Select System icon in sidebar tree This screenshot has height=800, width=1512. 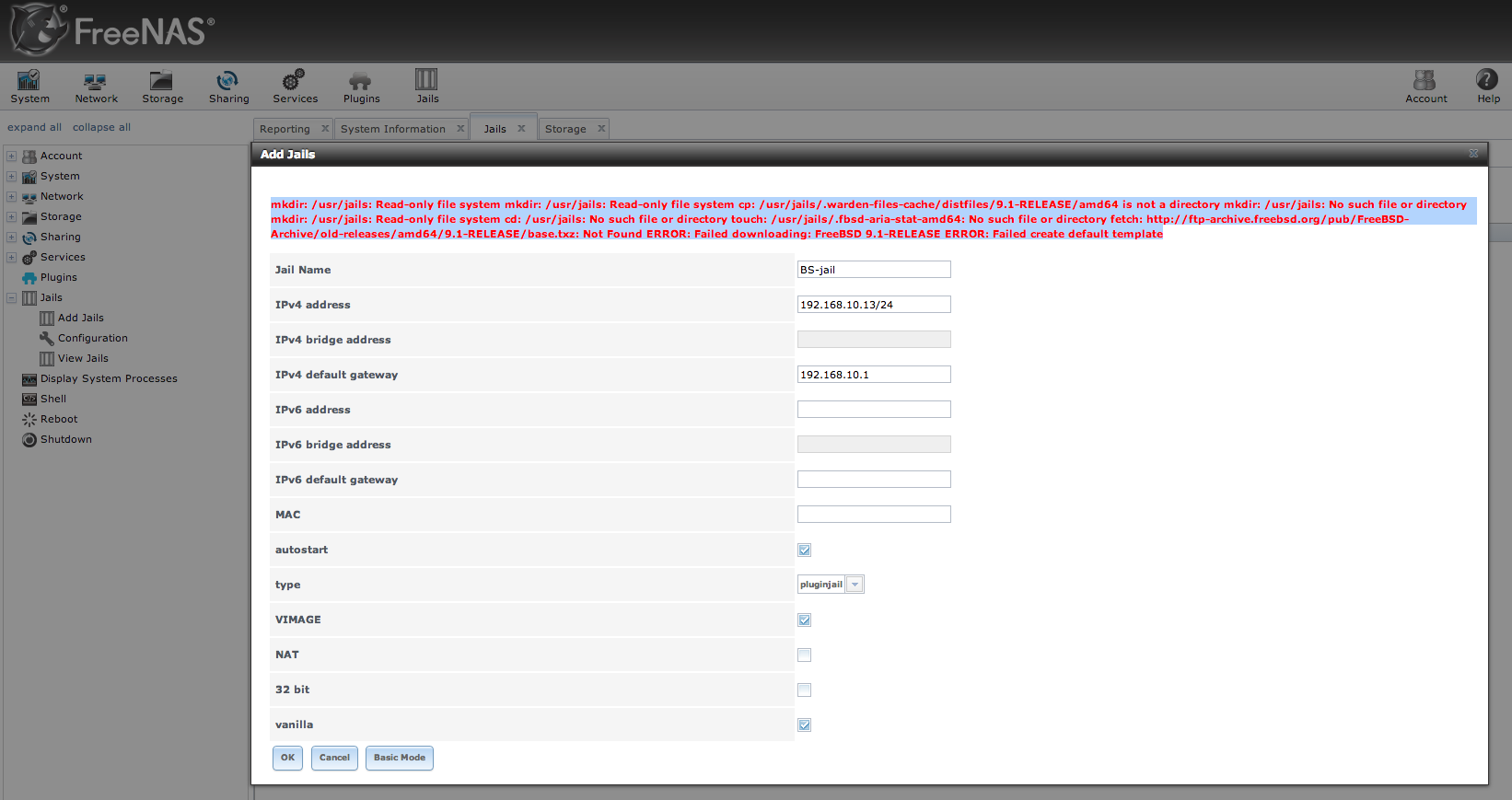pyautogui.click(x=29, y=177)
